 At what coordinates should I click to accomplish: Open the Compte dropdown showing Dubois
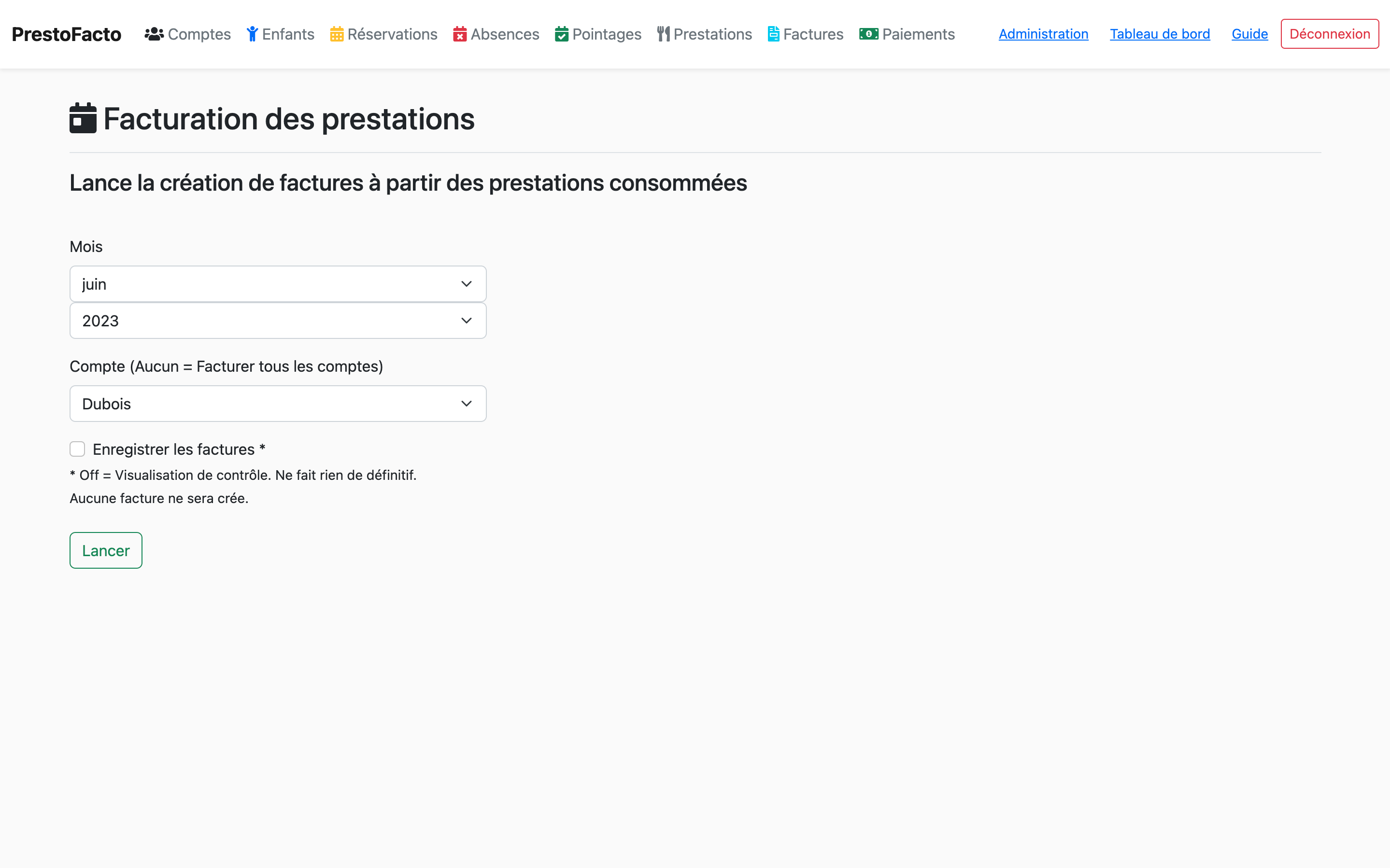pos(278,404)
